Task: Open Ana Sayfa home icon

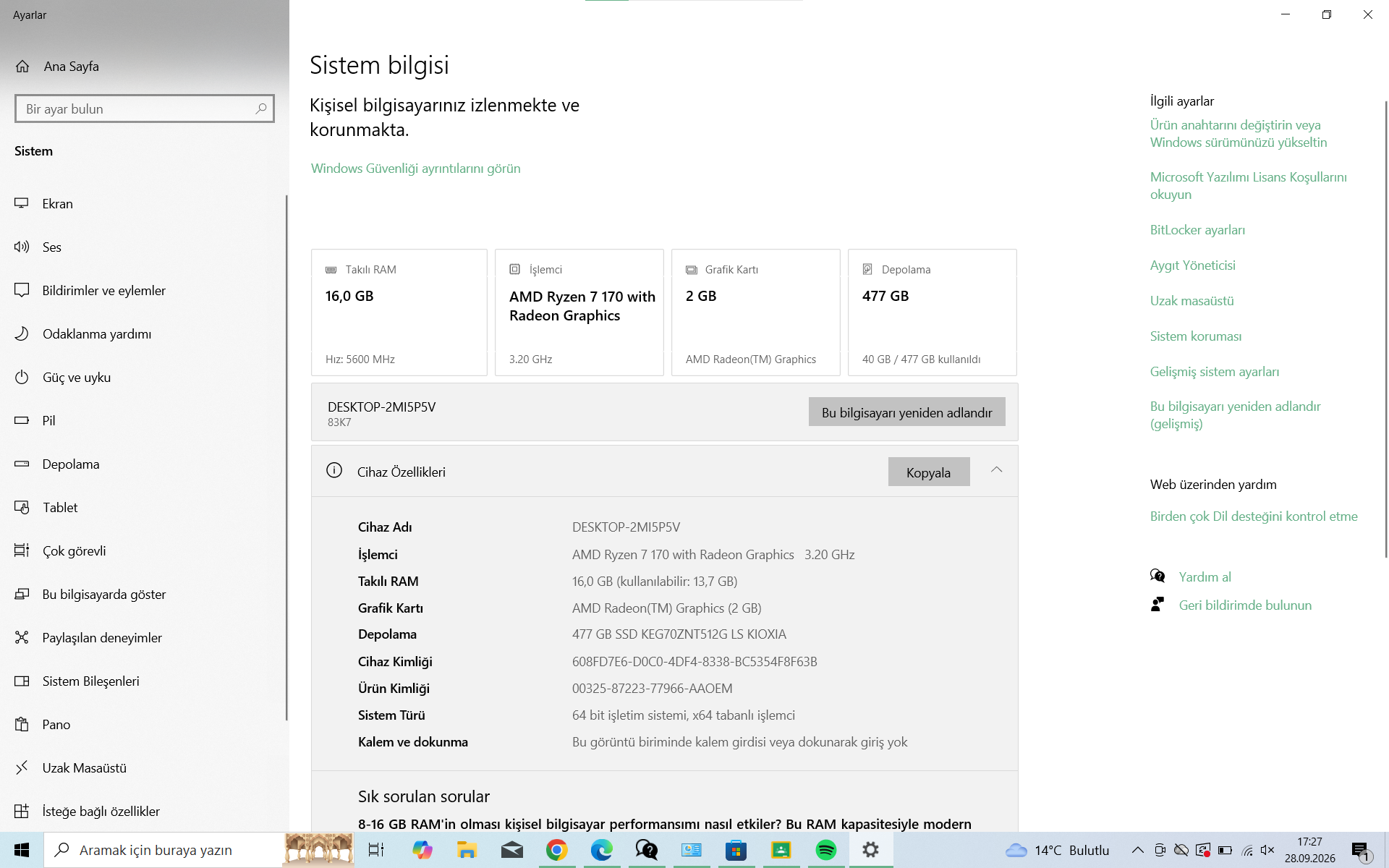Action: (22, 67)
